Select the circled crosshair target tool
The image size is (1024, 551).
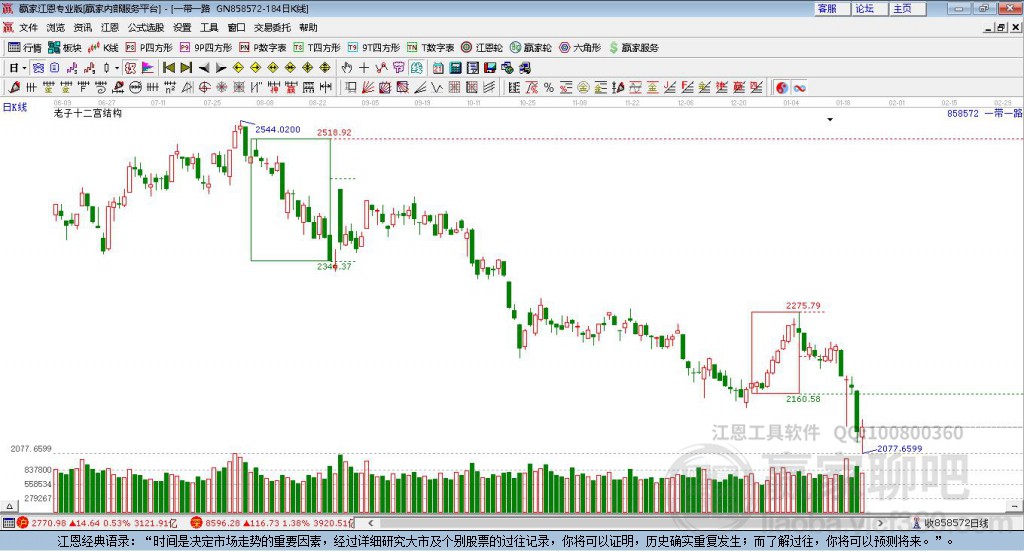[204, 87]
